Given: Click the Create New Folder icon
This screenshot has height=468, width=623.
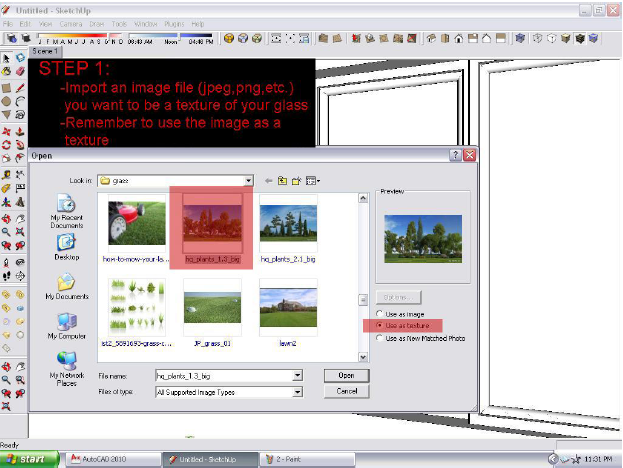Looking at the screenshot, I should (x=297, y=180).
